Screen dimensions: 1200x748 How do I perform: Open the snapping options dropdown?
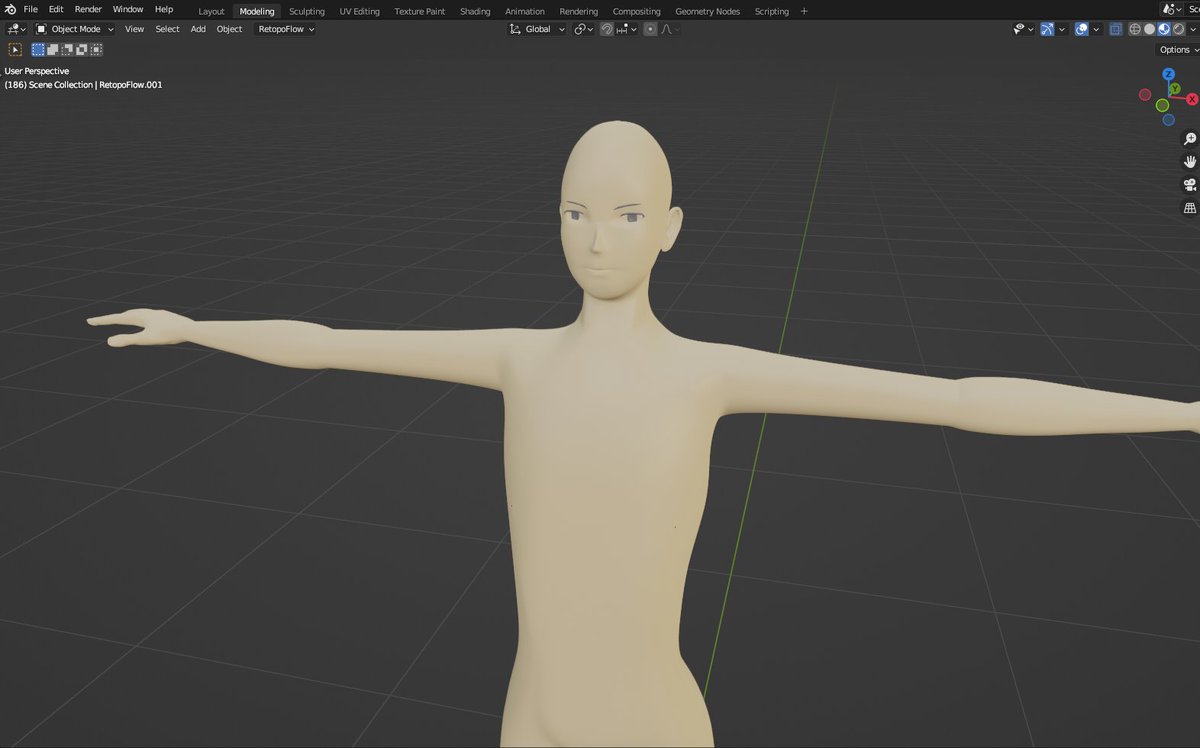[627, 29]
